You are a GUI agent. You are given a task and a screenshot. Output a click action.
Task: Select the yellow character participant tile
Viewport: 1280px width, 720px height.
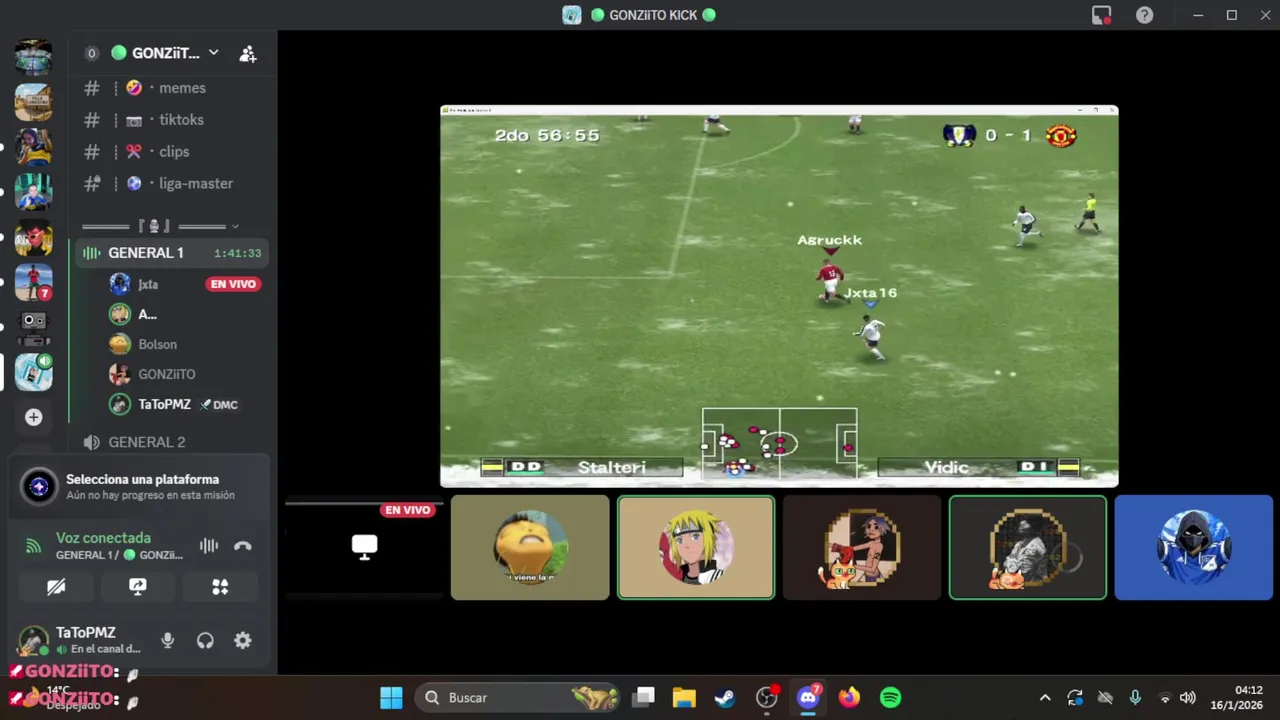pyautogui.click(x=530, y=547)
